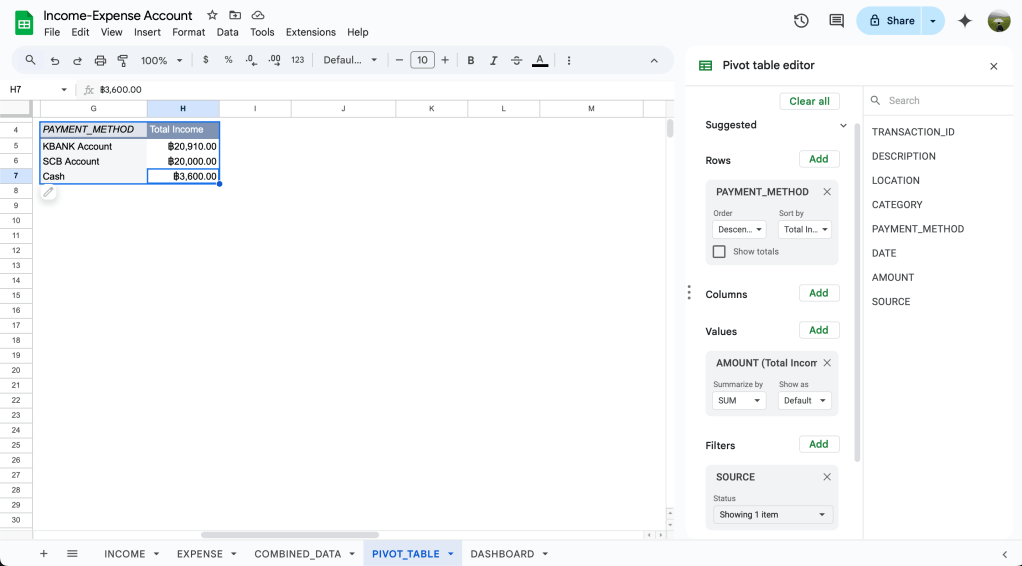Open the zoom level 100% dropdown
Viewport: 1022px width, 566px height.
(x=162, y=60)
